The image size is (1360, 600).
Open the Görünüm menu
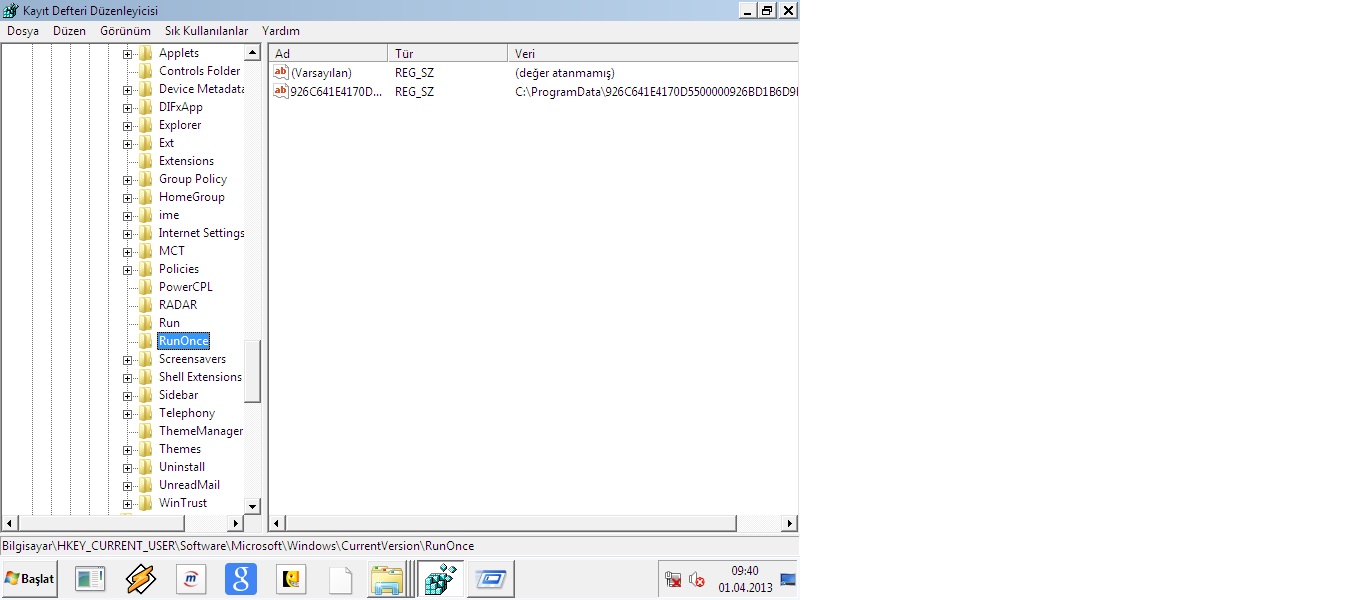(125, 31)
